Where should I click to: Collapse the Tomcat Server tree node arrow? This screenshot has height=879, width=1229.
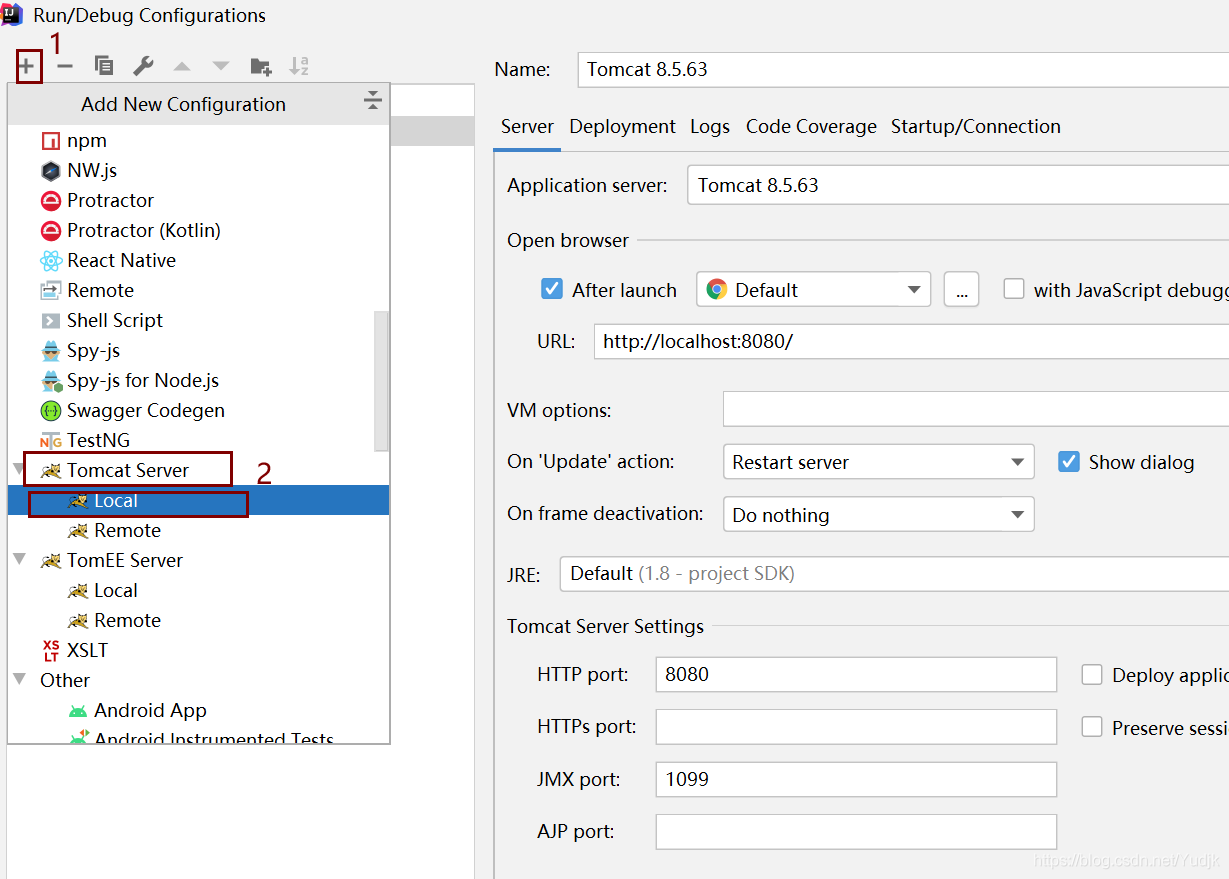[20, 470]
